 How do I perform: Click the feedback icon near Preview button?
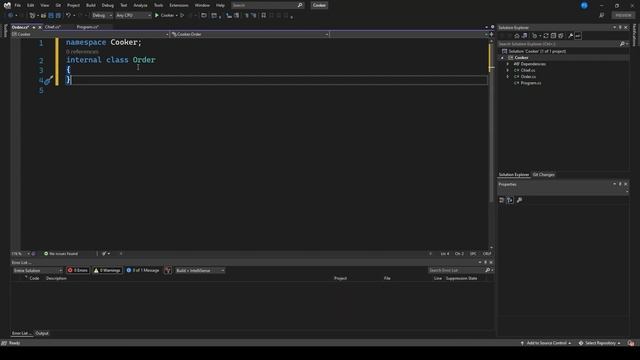602,16
